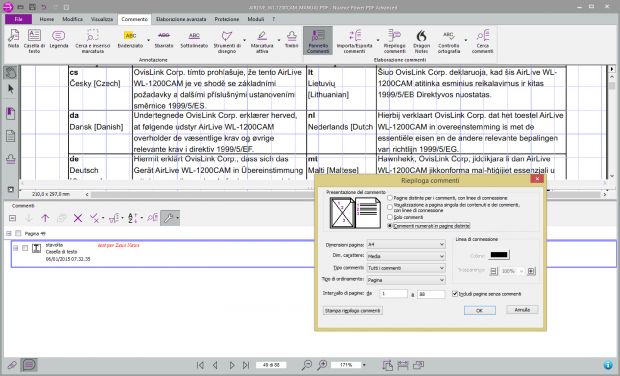Toggle Includi pagine senza commenti checkbox
The image size is (620, 376).
click(x=455, y=294)
